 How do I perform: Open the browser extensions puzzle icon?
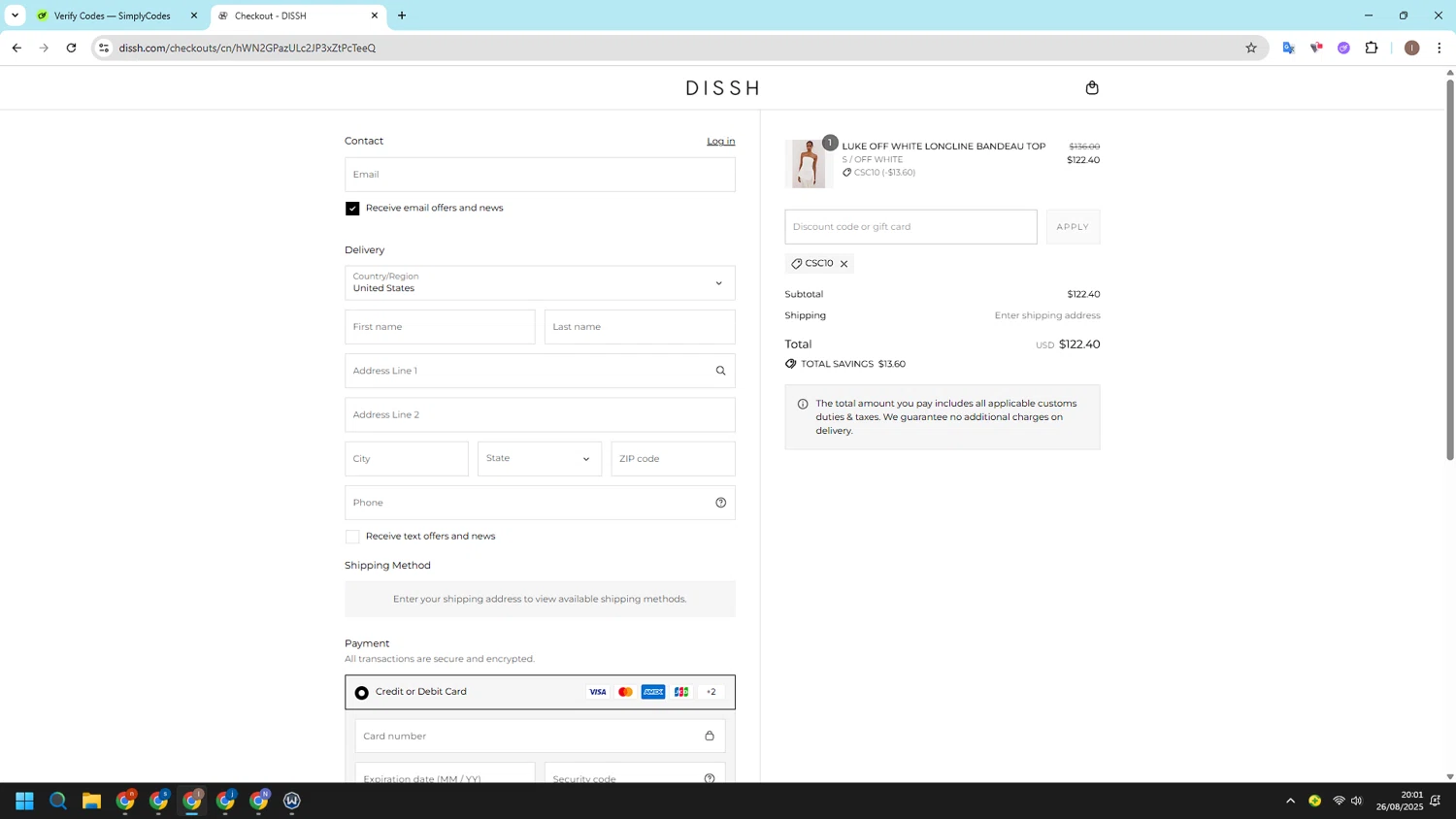[1372, 48]
